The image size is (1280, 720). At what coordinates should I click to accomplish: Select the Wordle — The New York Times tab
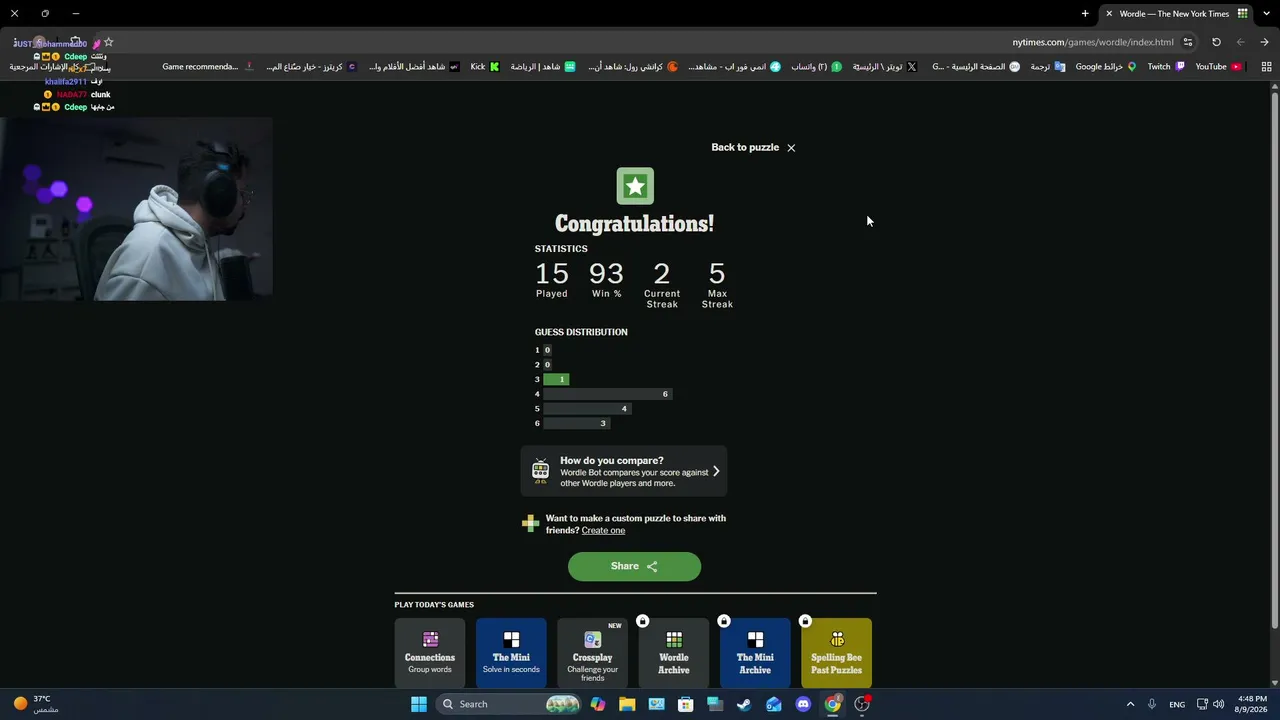coord(1175,14)
